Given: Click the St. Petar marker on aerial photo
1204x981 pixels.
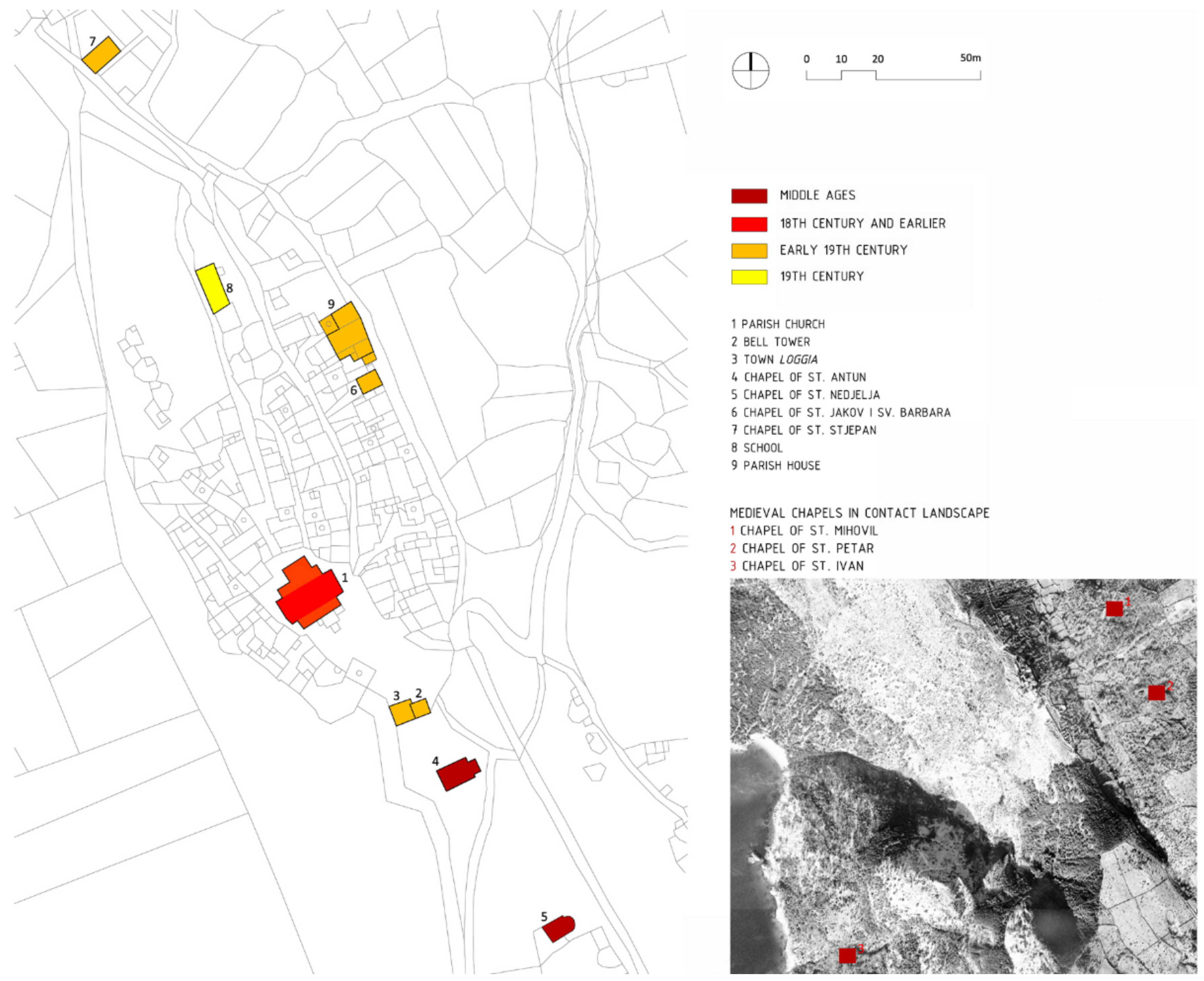Looking at the screenshot, I should click(x=1156, y=692).
